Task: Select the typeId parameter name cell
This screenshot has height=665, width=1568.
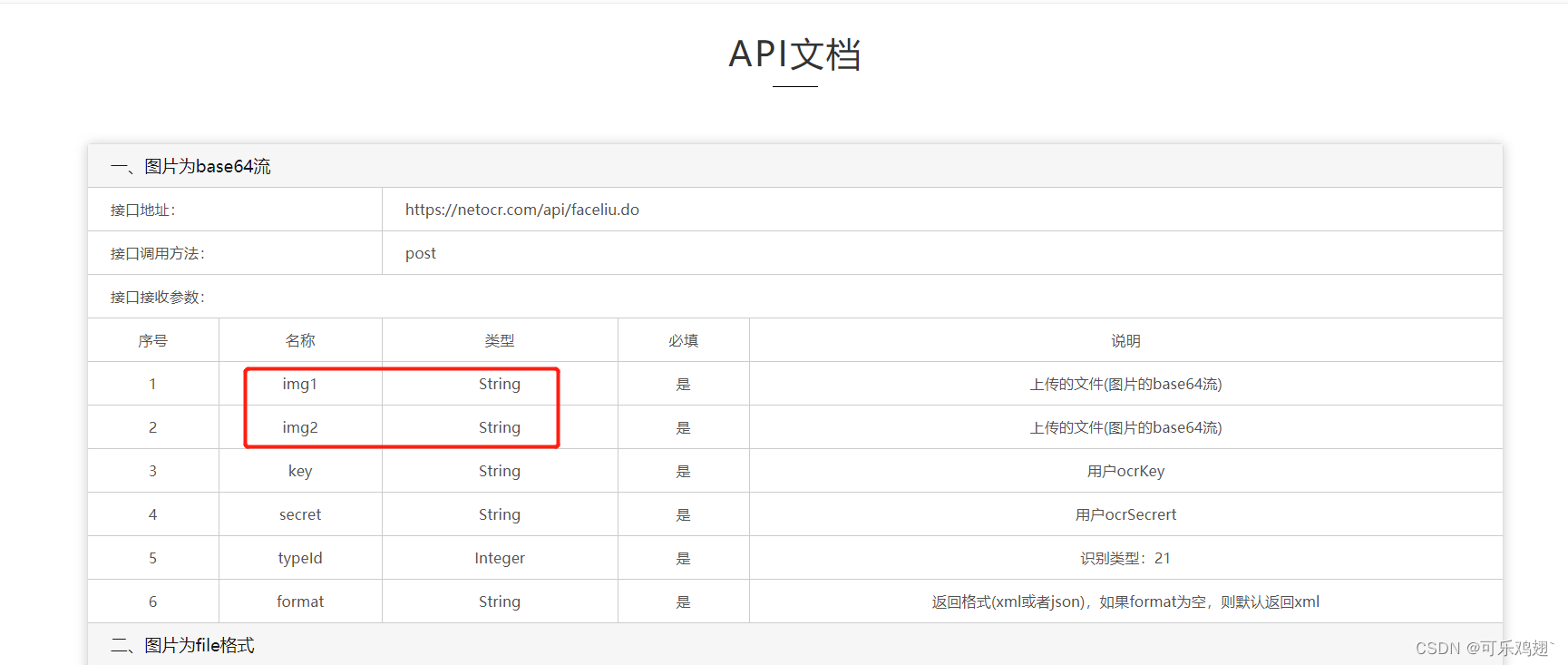Action: pyautogui.click(x=300, y=558)
